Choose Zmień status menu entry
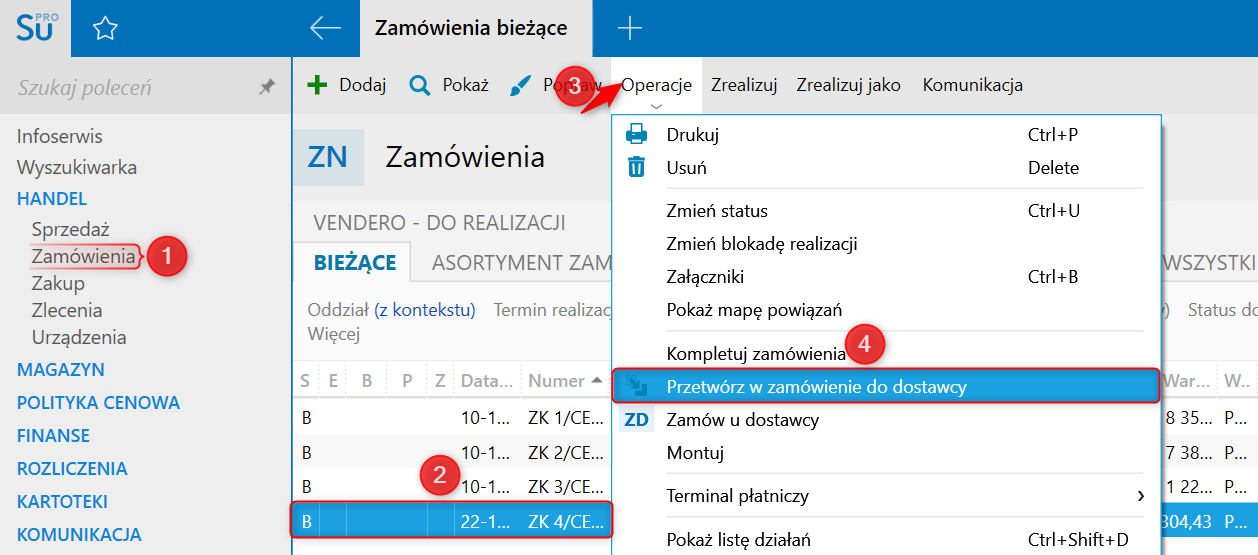1258x555 pixels. 717,211
